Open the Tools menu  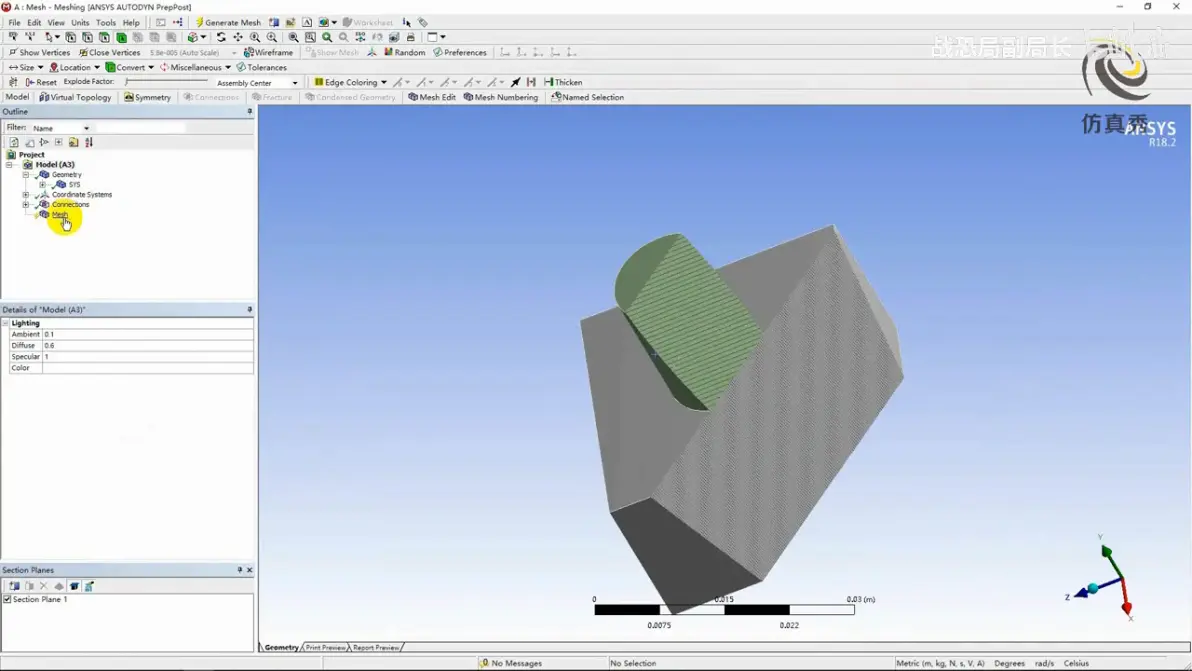tap(106, 23)
